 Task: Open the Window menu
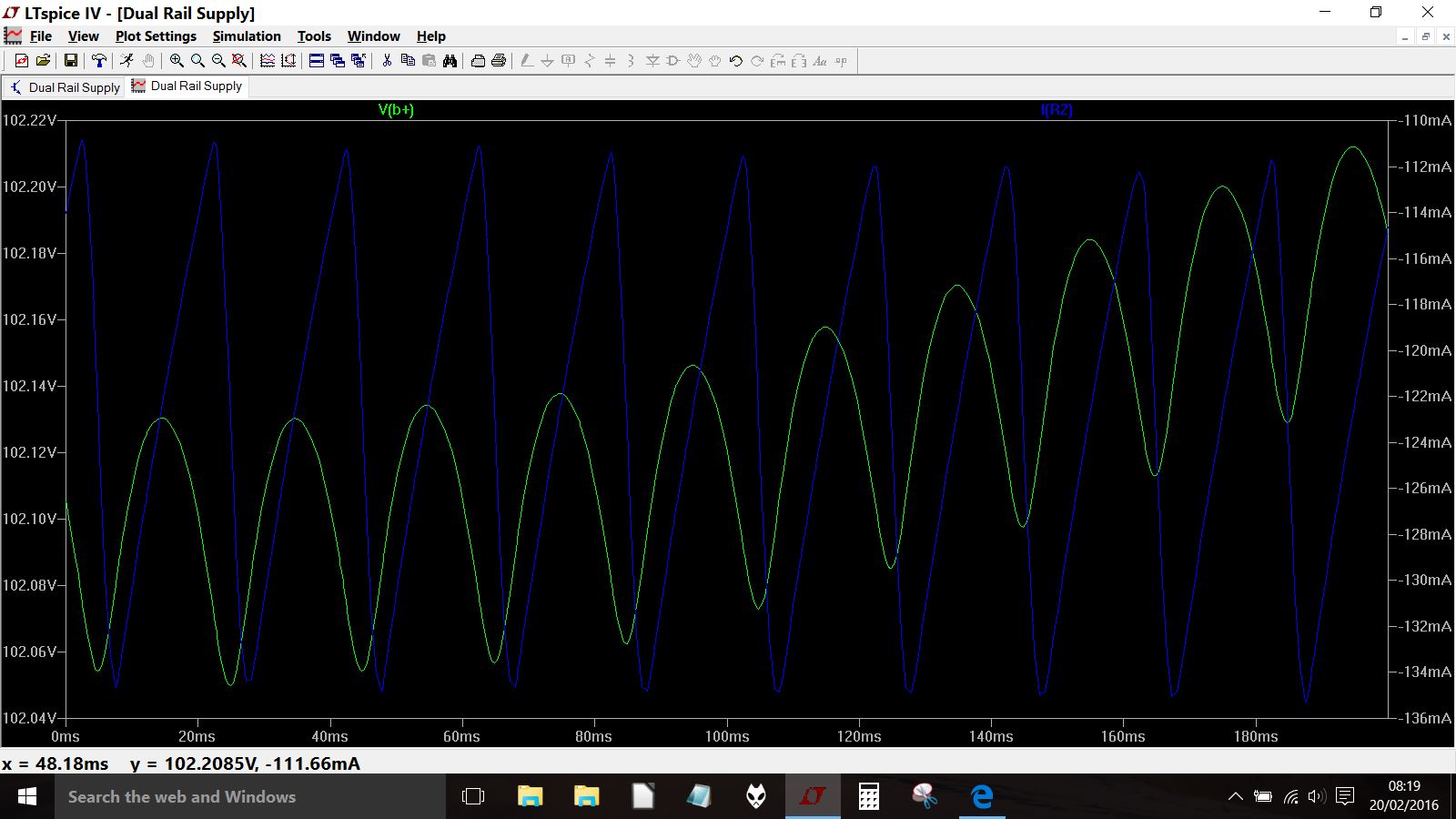coord(374,36)
